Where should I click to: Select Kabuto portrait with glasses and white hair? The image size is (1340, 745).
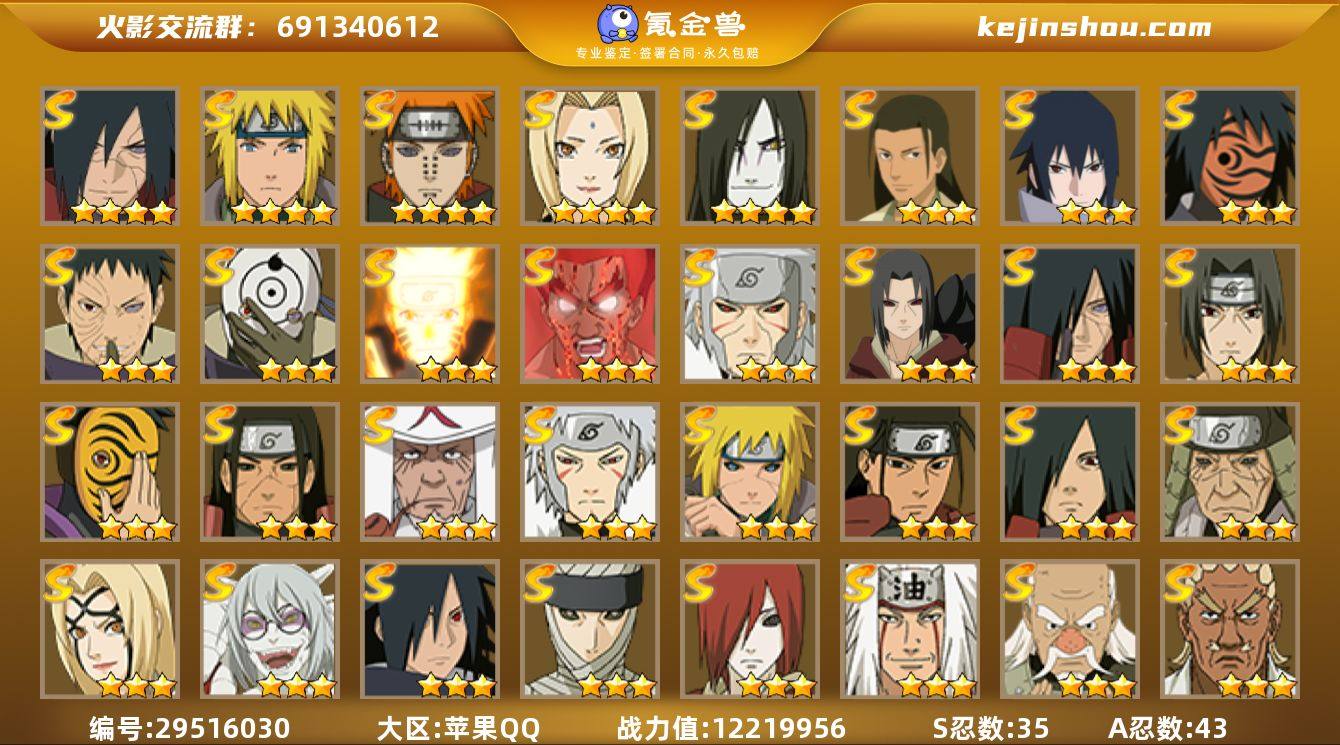pyautogui.click(x=269, y=630)
